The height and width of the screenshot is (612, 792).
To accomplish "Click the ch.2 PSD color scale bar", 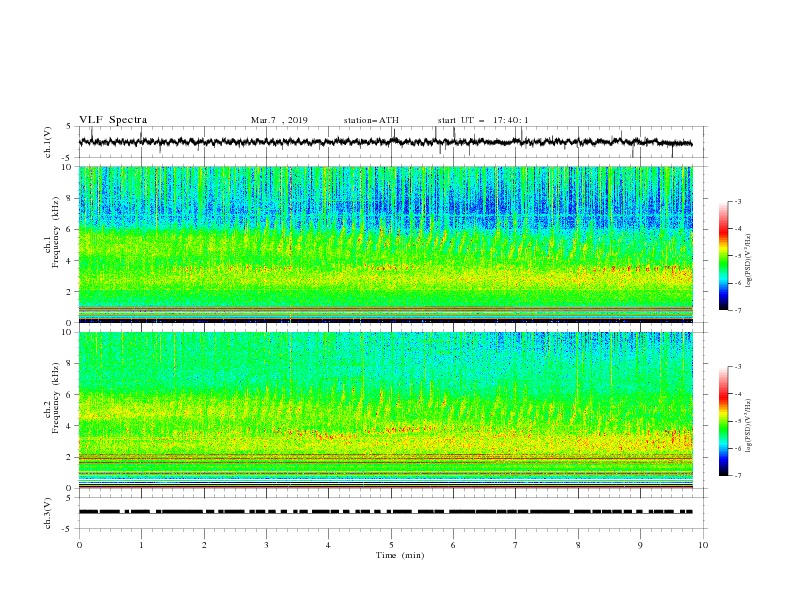I will [x=723, y=421].
